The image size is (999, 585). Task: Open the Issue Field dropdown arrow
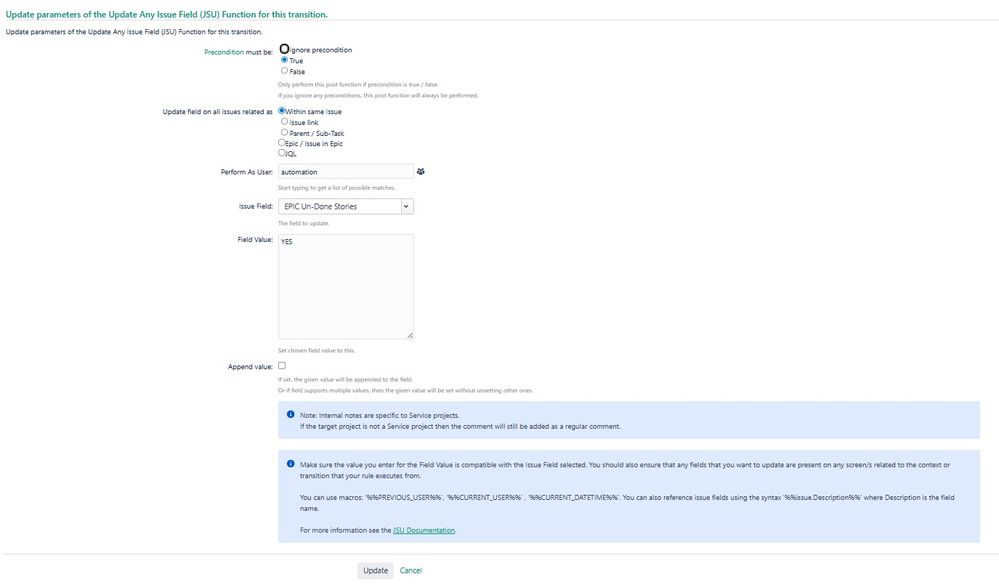(406, 207)
